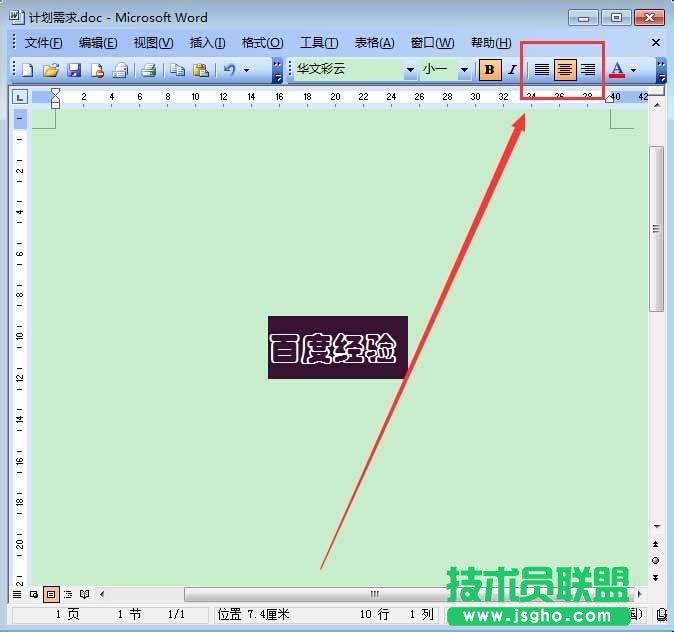674x632 pixels.
Task: Click status bar 1/1 page count
Action: [x=176, y=614]
